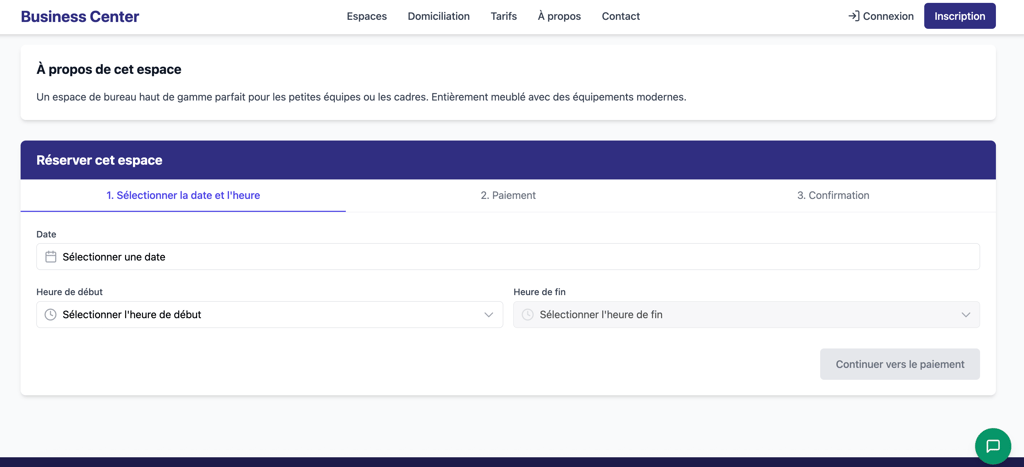The image size is (1024, 467).
Task: Open the Contact page
Action: (x=620, y=16)
